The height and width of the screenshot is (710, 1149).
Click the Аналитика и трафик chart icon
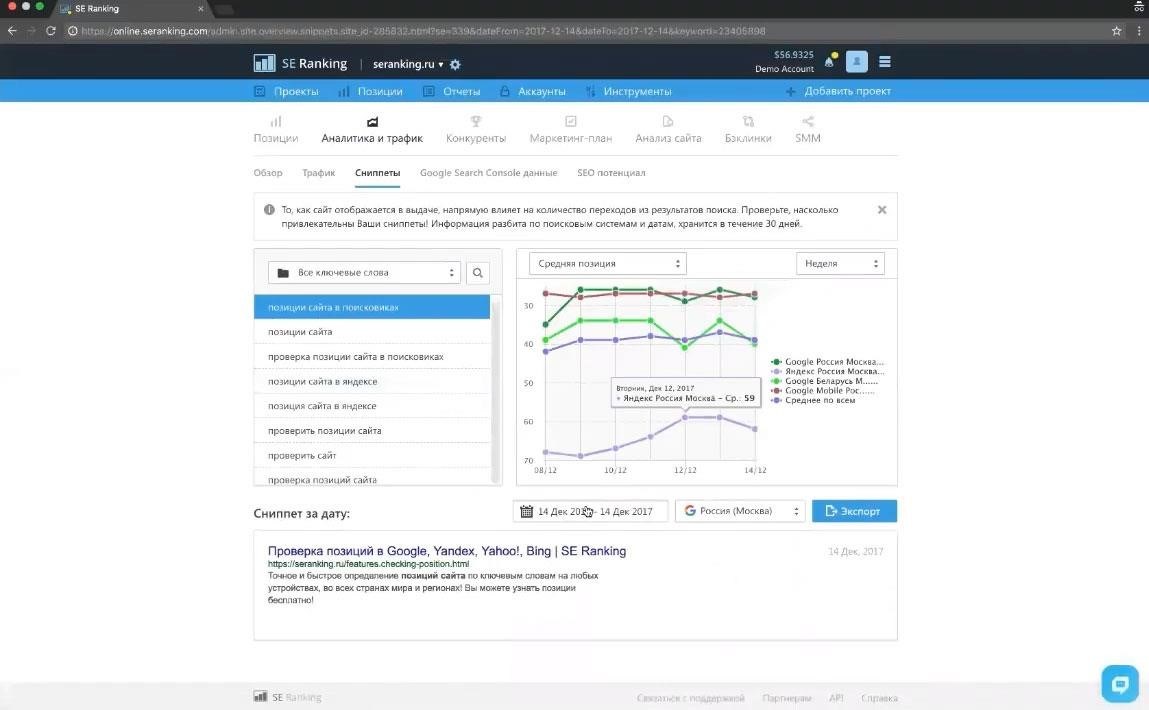click(x=372, y=122)
